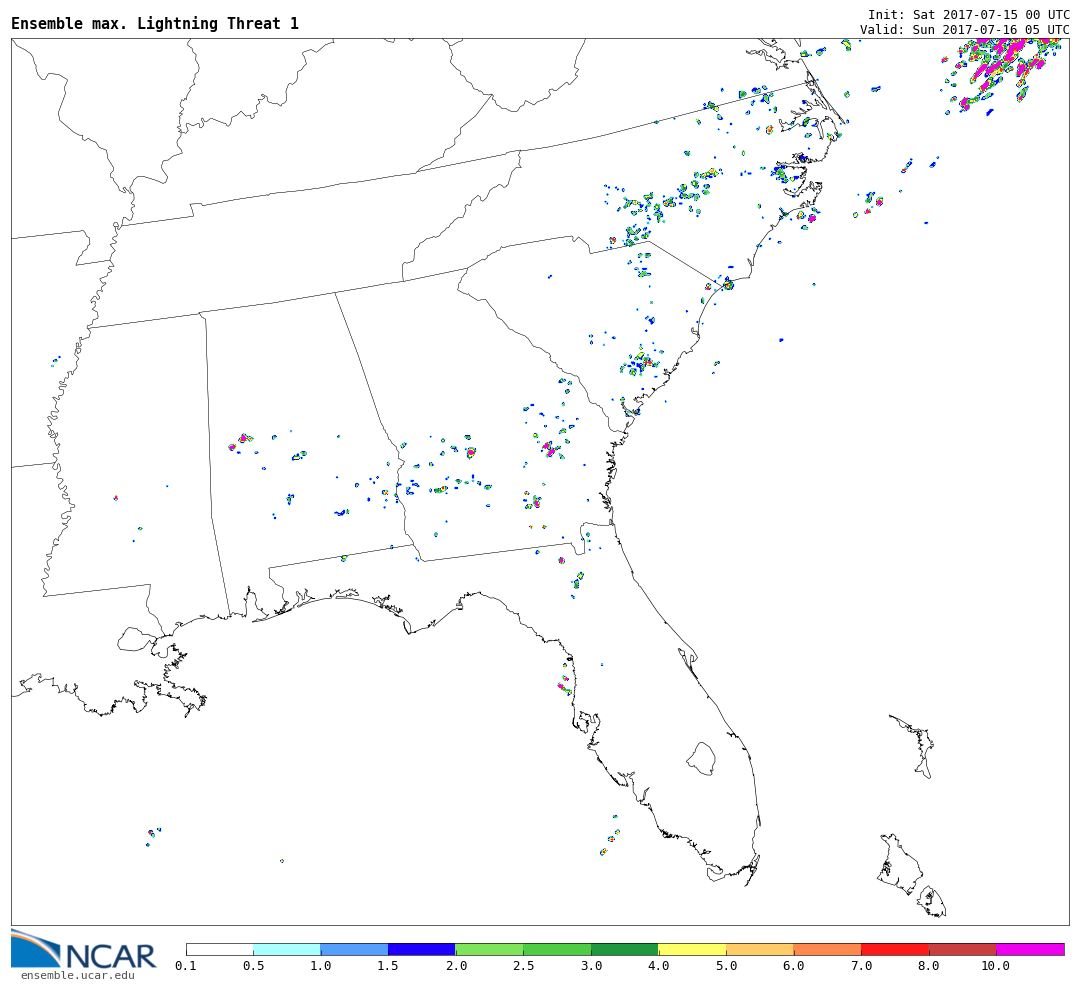Click the title Ensemble max. Lightning Threat 1
1080x988 pixels.
click(x=155, y=23)
